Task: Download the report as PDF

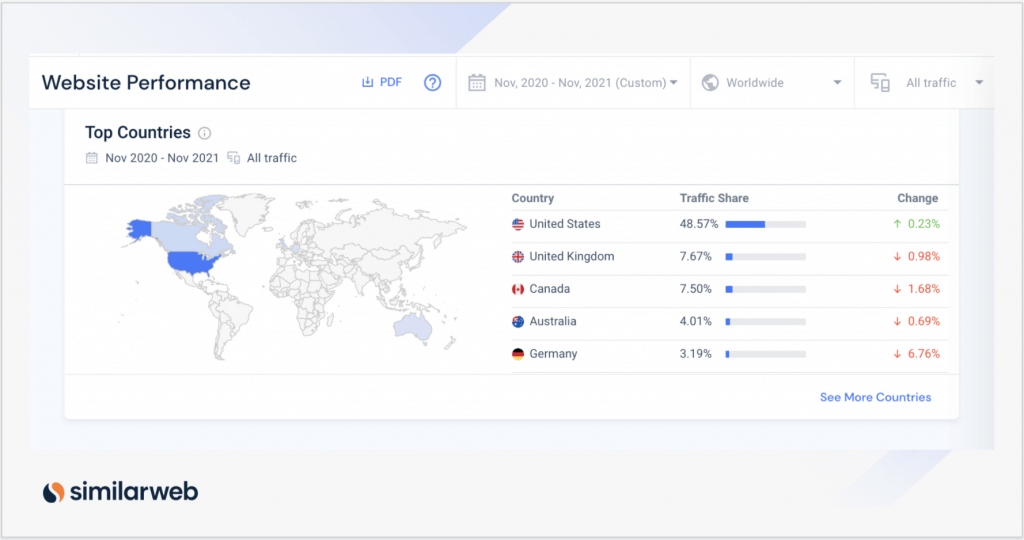Action: [x=382, y=82]
